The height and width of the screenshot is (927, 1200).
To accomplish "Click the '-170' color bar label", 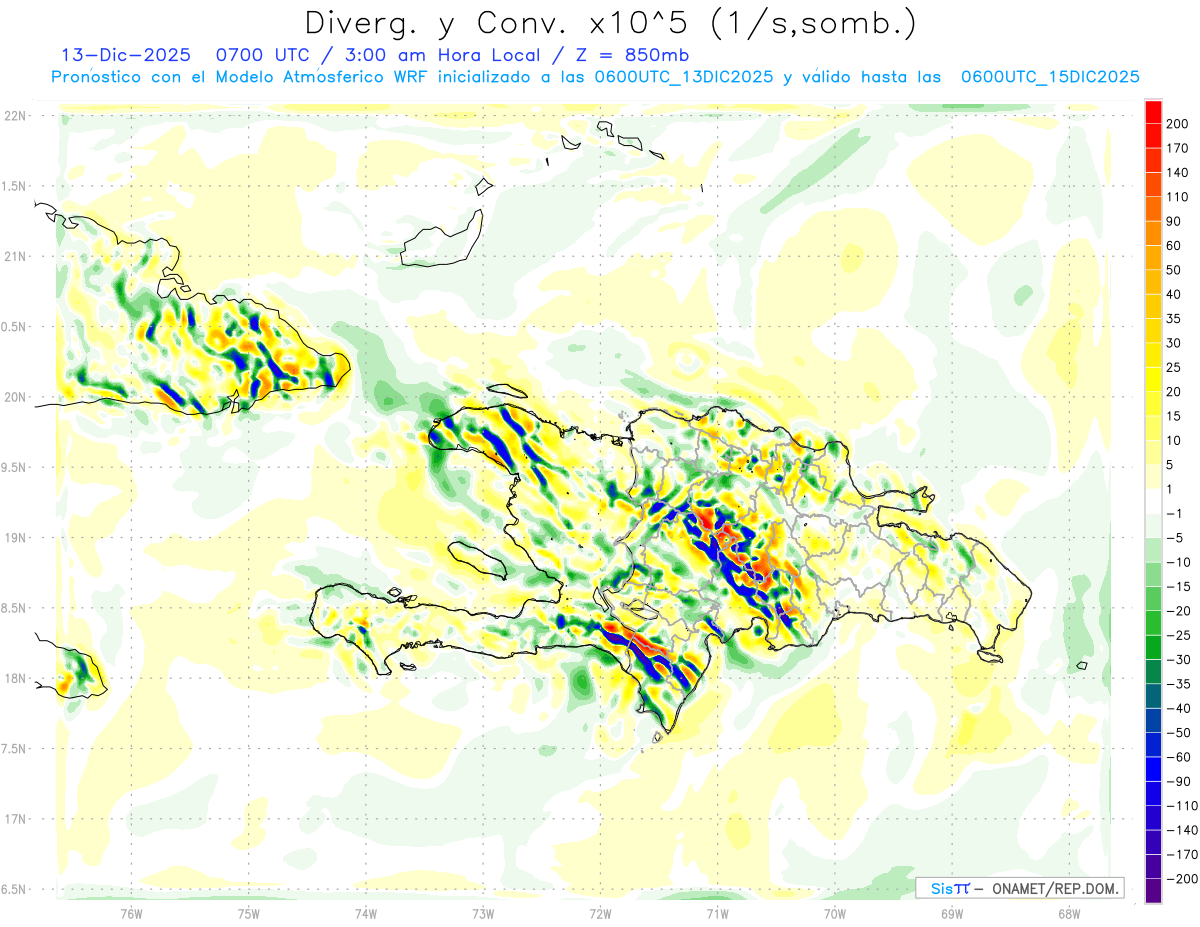I will (x=1184, y=855).
